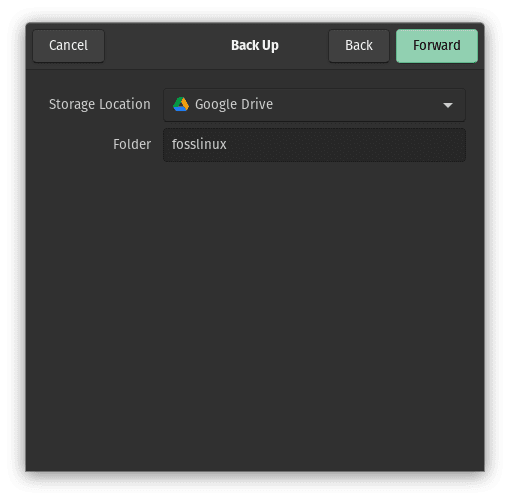The image size is (510, 500).
Task: Select the Storage Location label
Action: 100,104
